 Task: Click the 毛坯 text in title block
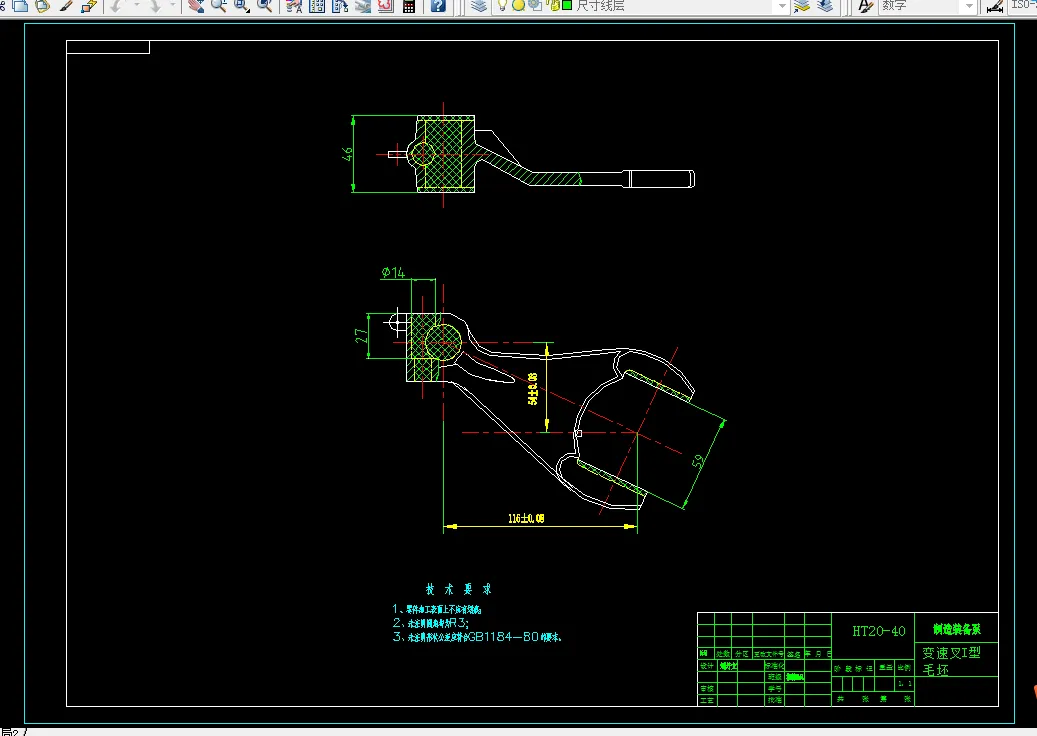point(935,669)
